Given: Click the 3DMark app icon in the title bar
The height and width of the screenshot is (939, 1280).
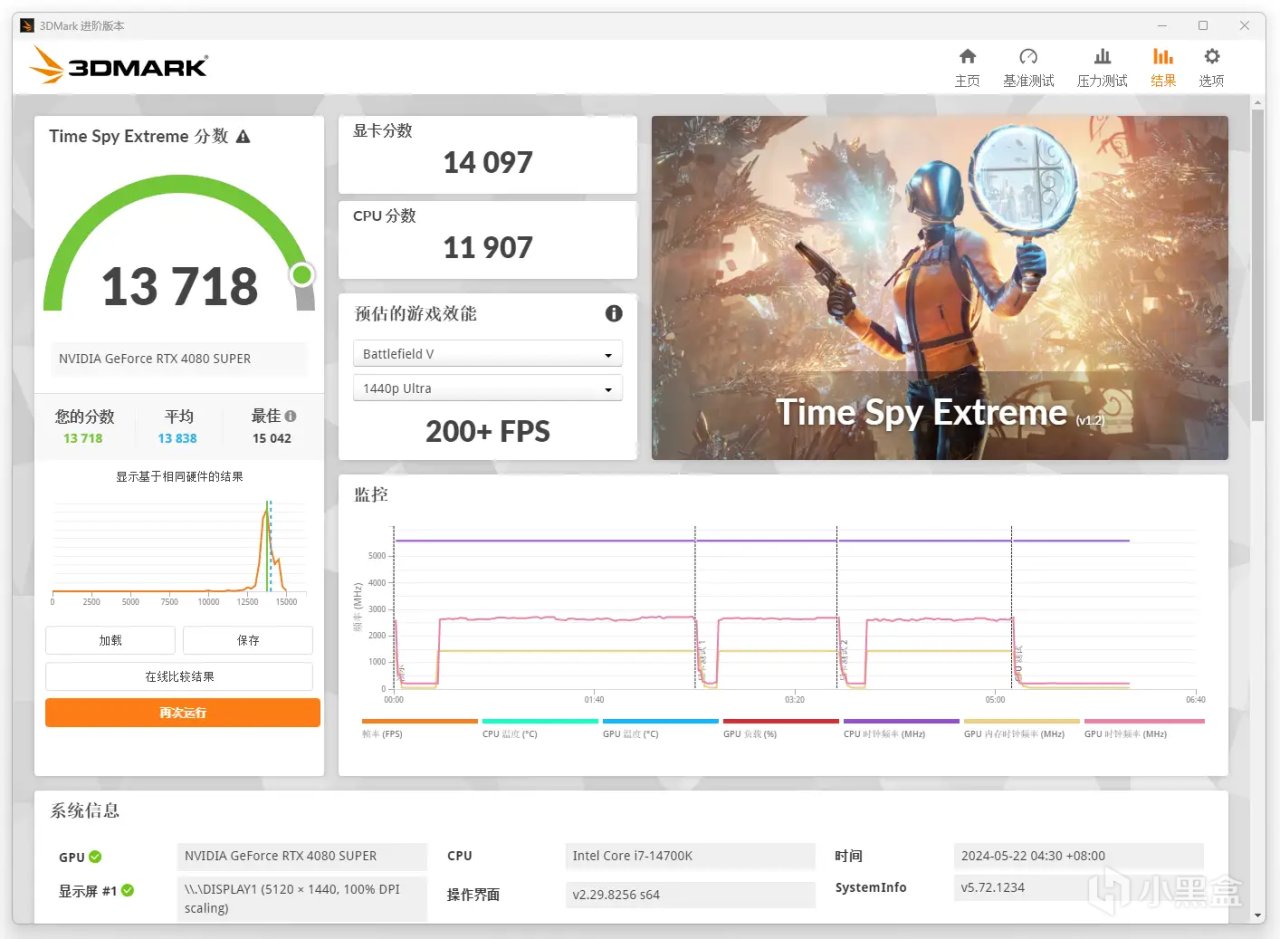Looking at the screenshot, I should click(27, 25).
